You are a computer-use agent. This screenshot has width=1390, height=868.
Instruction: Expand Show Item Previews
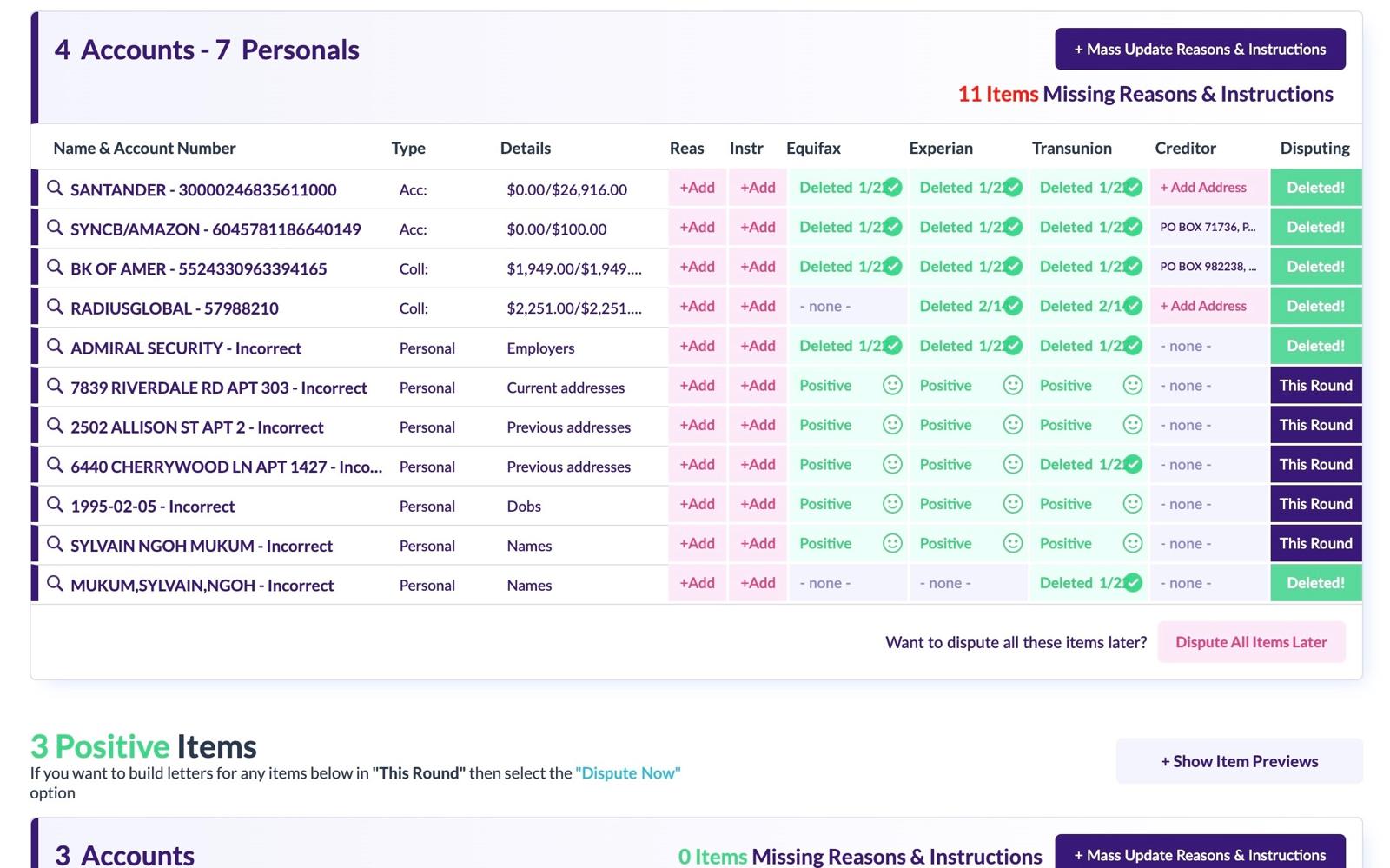point(1239,761)
